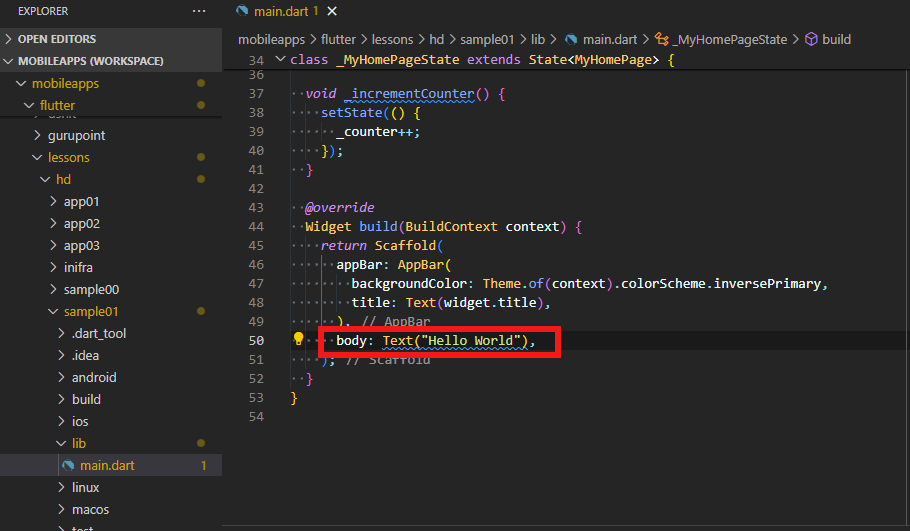Click the Dart icon beside main.dart in tree
This screenshot has height=531, width=910.
(x=68, y=465)
